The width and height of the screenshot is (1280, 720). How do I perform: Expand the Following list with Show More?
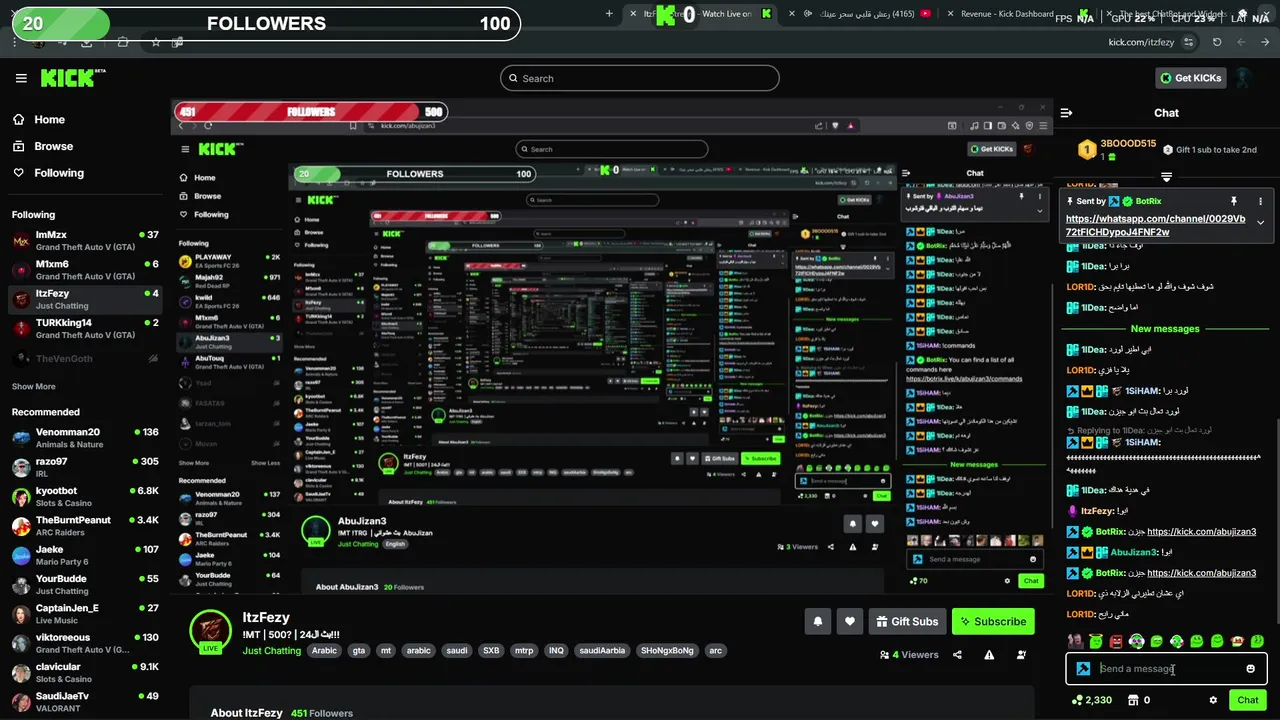[x=34, y=386]
